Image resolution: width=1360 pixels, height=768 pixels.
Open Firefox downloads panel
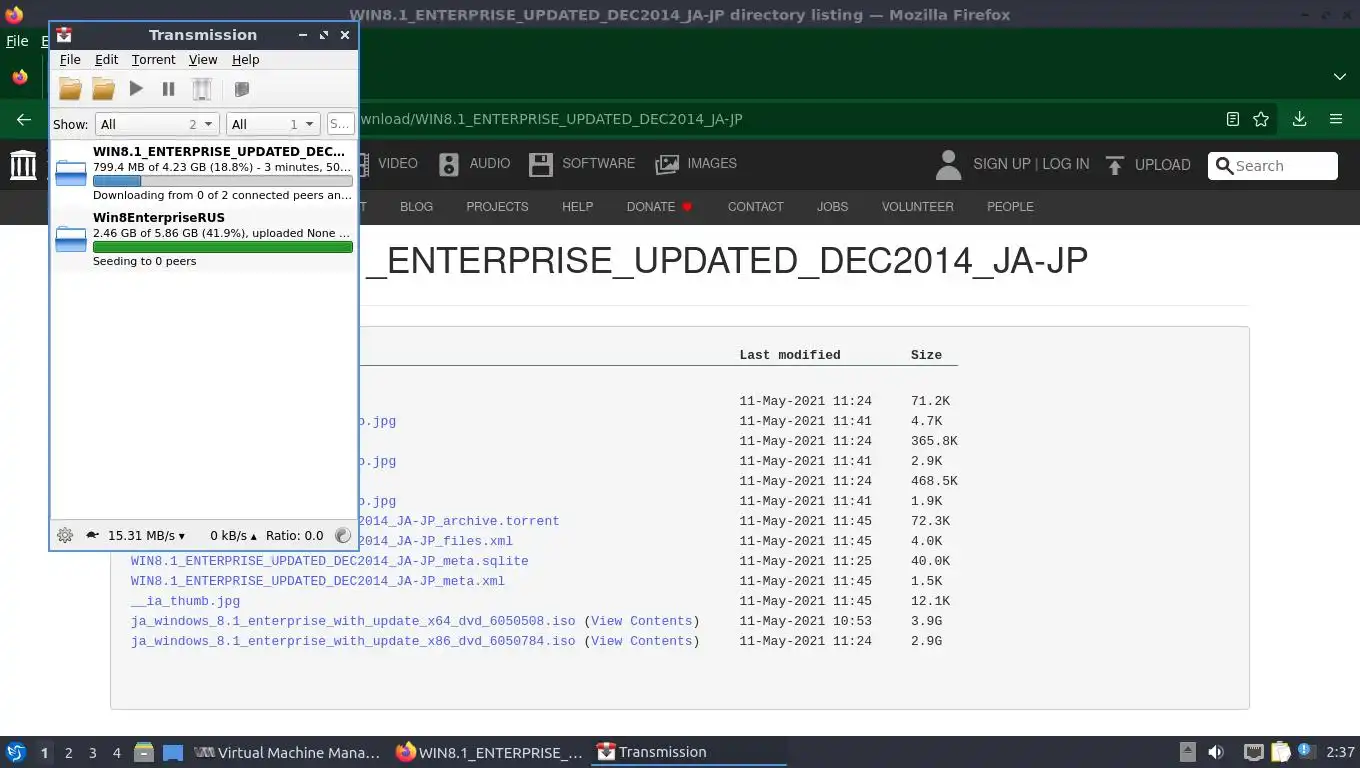coord(1299,119)
